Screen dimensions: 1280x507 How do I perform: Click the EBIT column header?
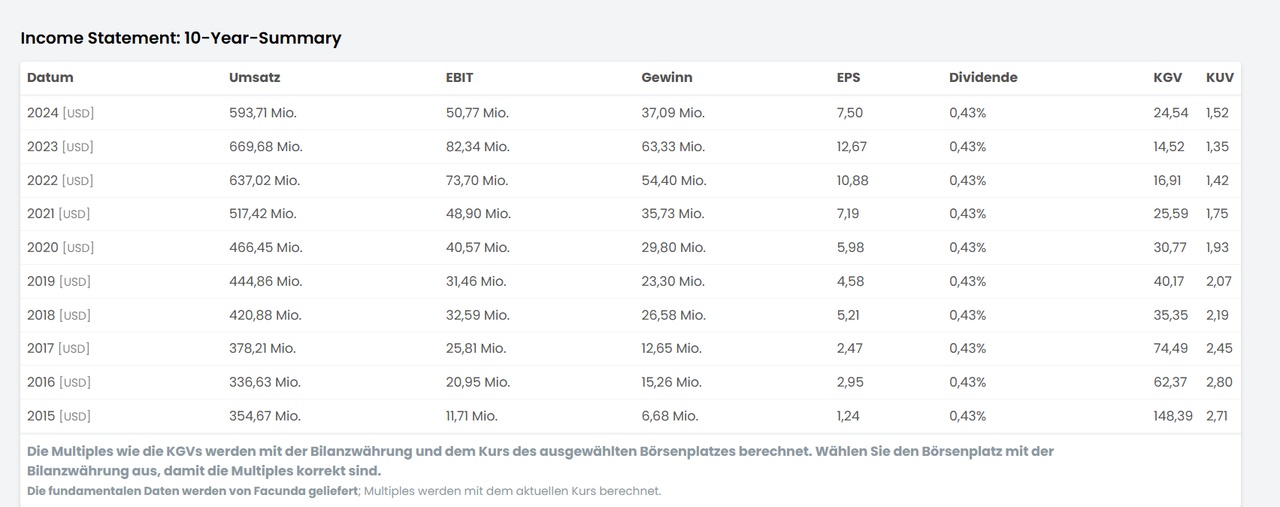click(x=460, y=78)
